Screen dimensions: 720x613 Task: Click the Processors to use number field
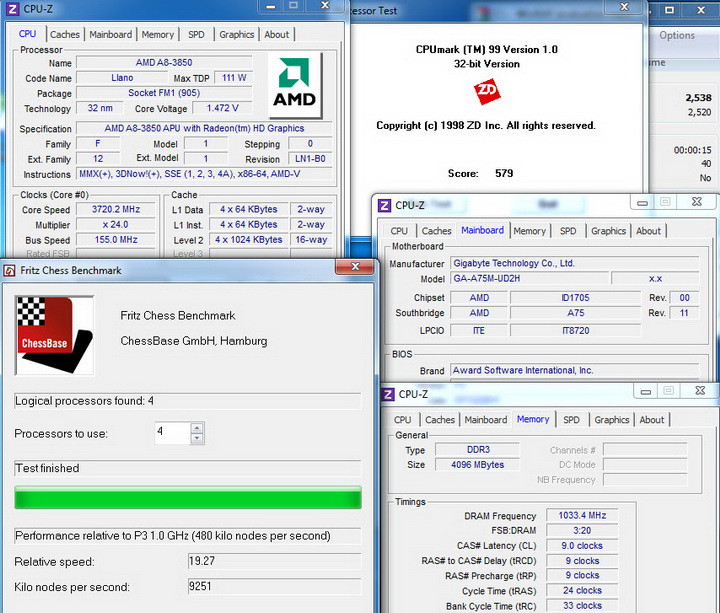click(173, 433)
